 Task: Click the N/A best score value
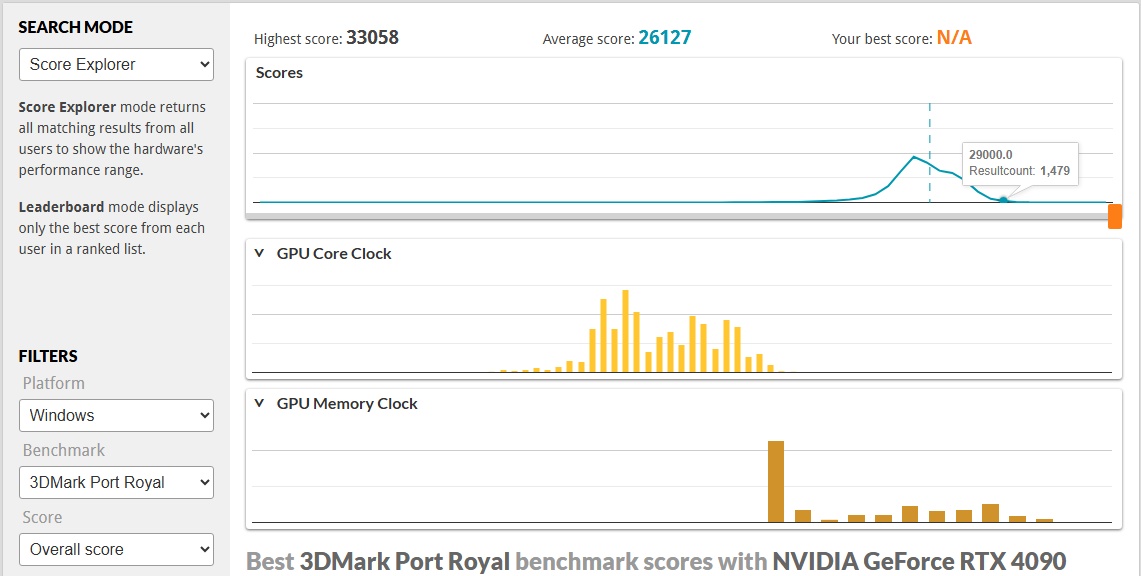[x=954, y=38]
